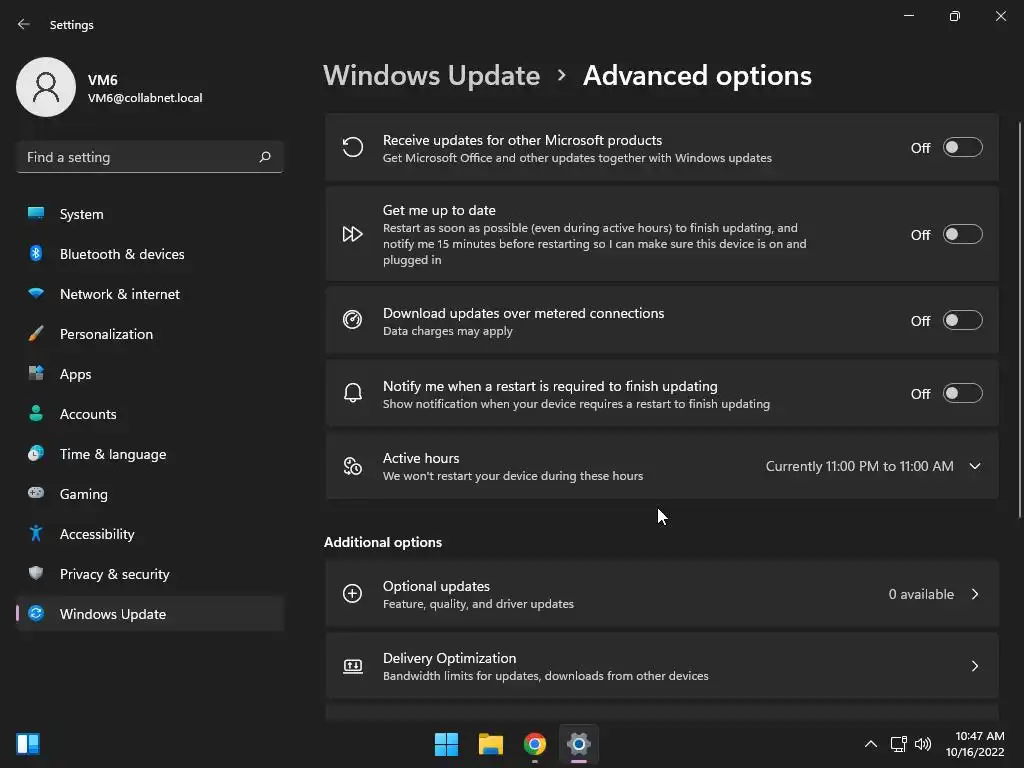Click the System monitor icon in sidebar

[x=36, y=214]
